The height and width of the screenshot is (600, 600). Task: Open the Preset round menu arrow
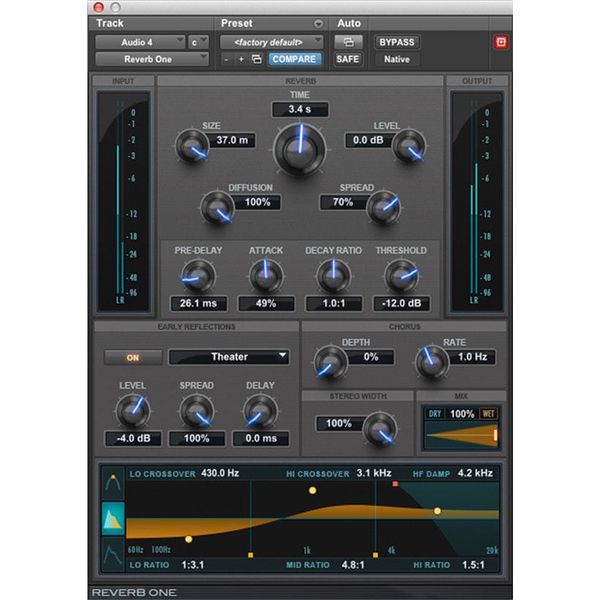318,24
